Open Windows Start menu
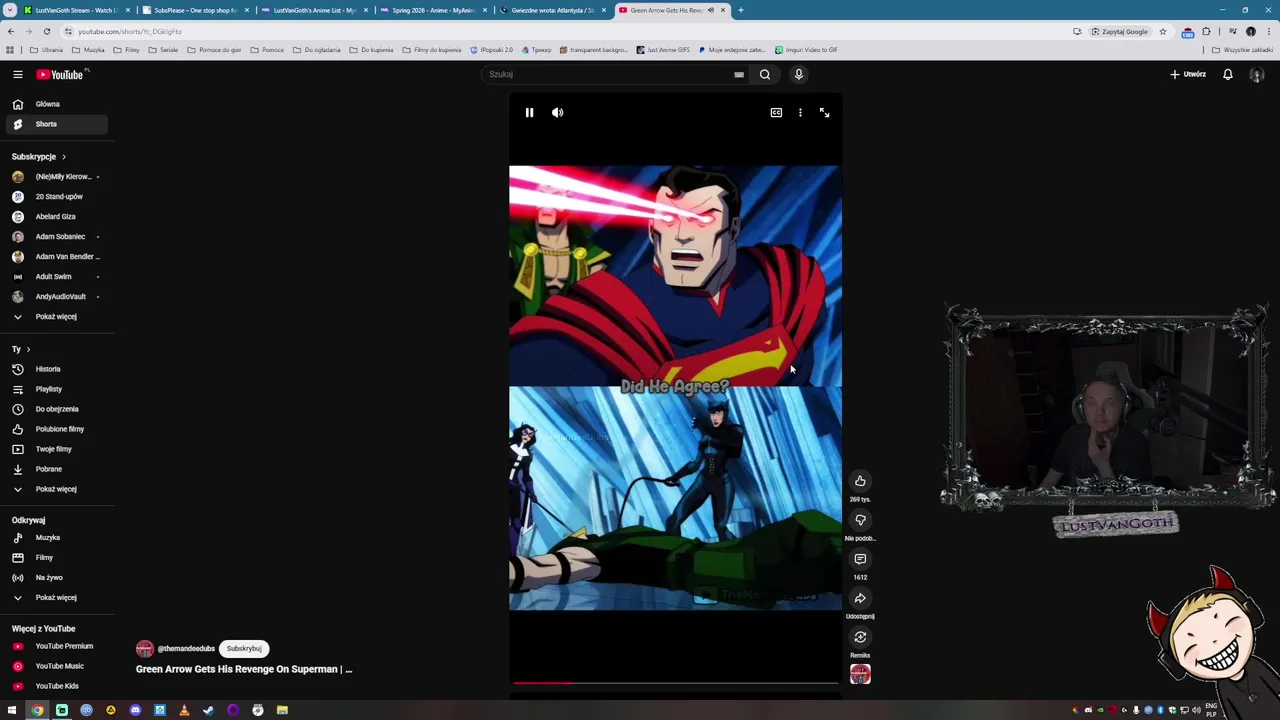 tap(12, 710)
